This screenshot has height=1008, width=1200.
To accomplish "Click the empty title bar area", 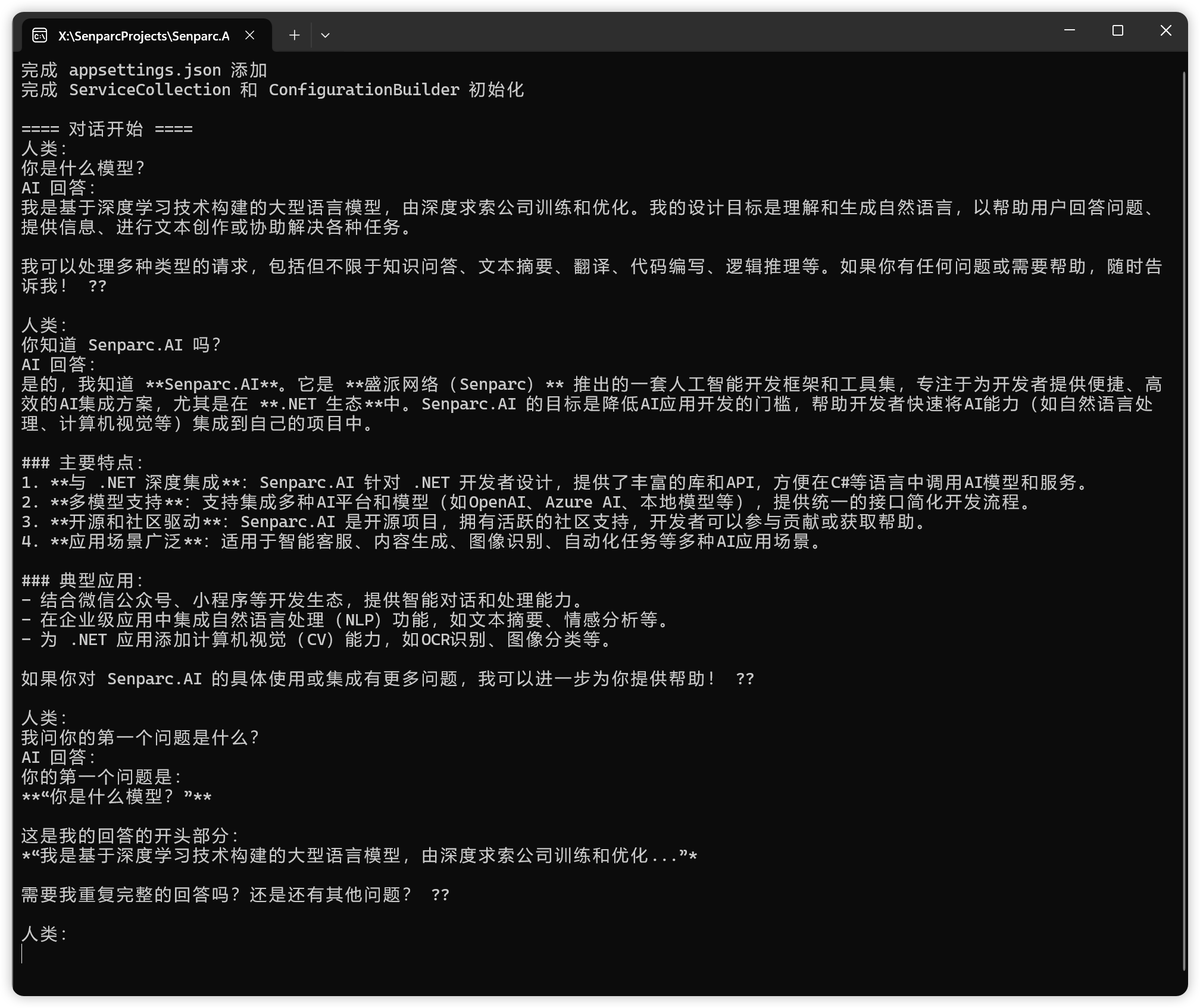I will point(685,33).
